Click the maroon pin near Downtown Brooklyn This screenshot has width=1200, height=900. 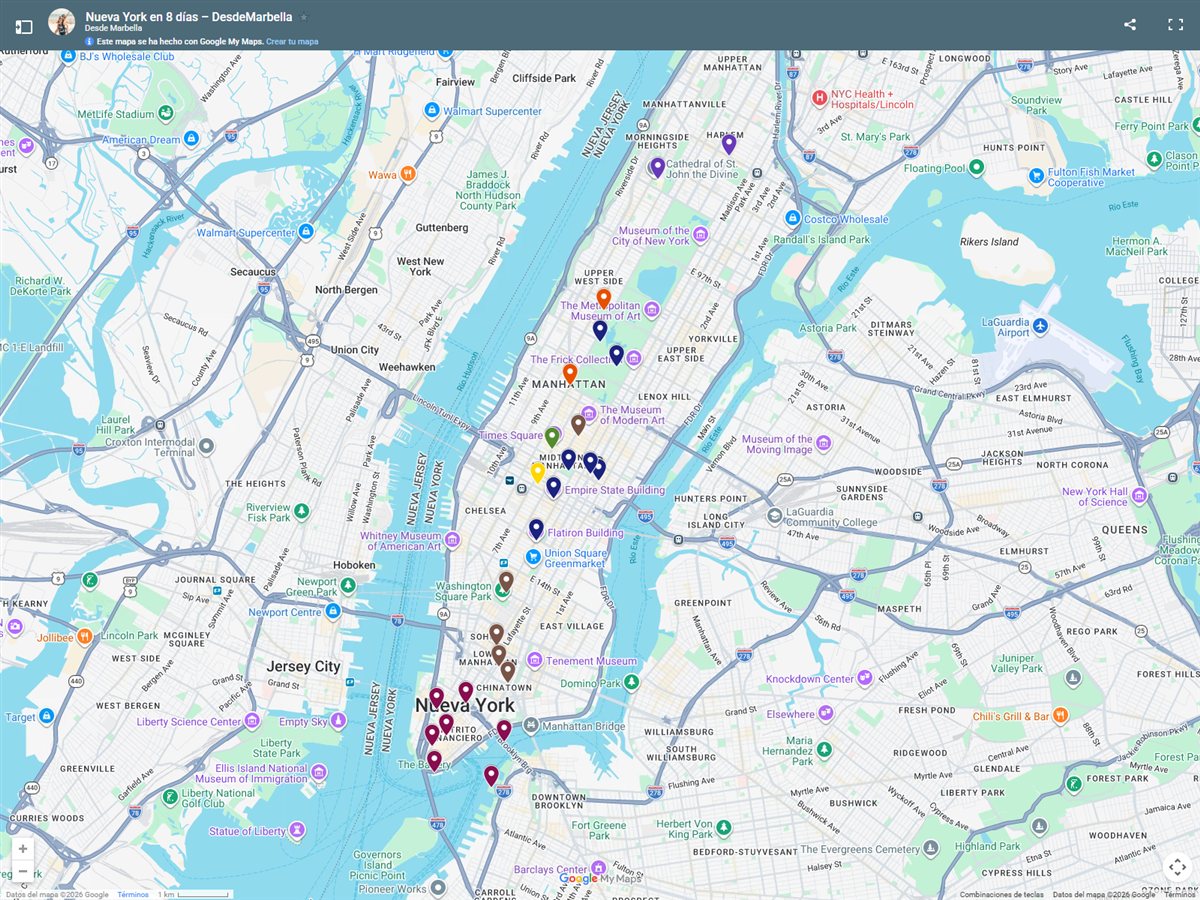pyautogui.click(x=491, y=775)
